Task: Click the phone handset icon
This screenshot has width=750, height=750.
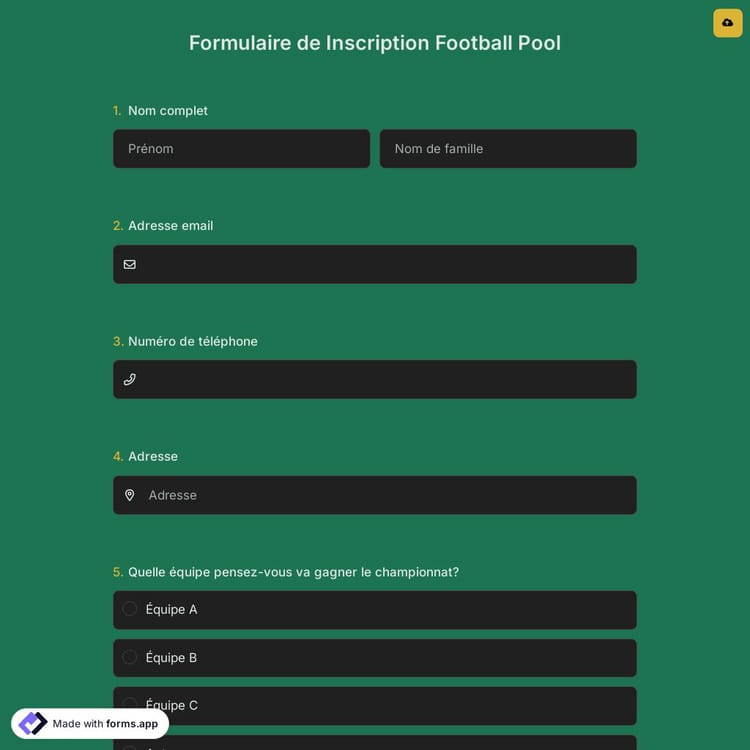Action: click(x=129, y=379)
